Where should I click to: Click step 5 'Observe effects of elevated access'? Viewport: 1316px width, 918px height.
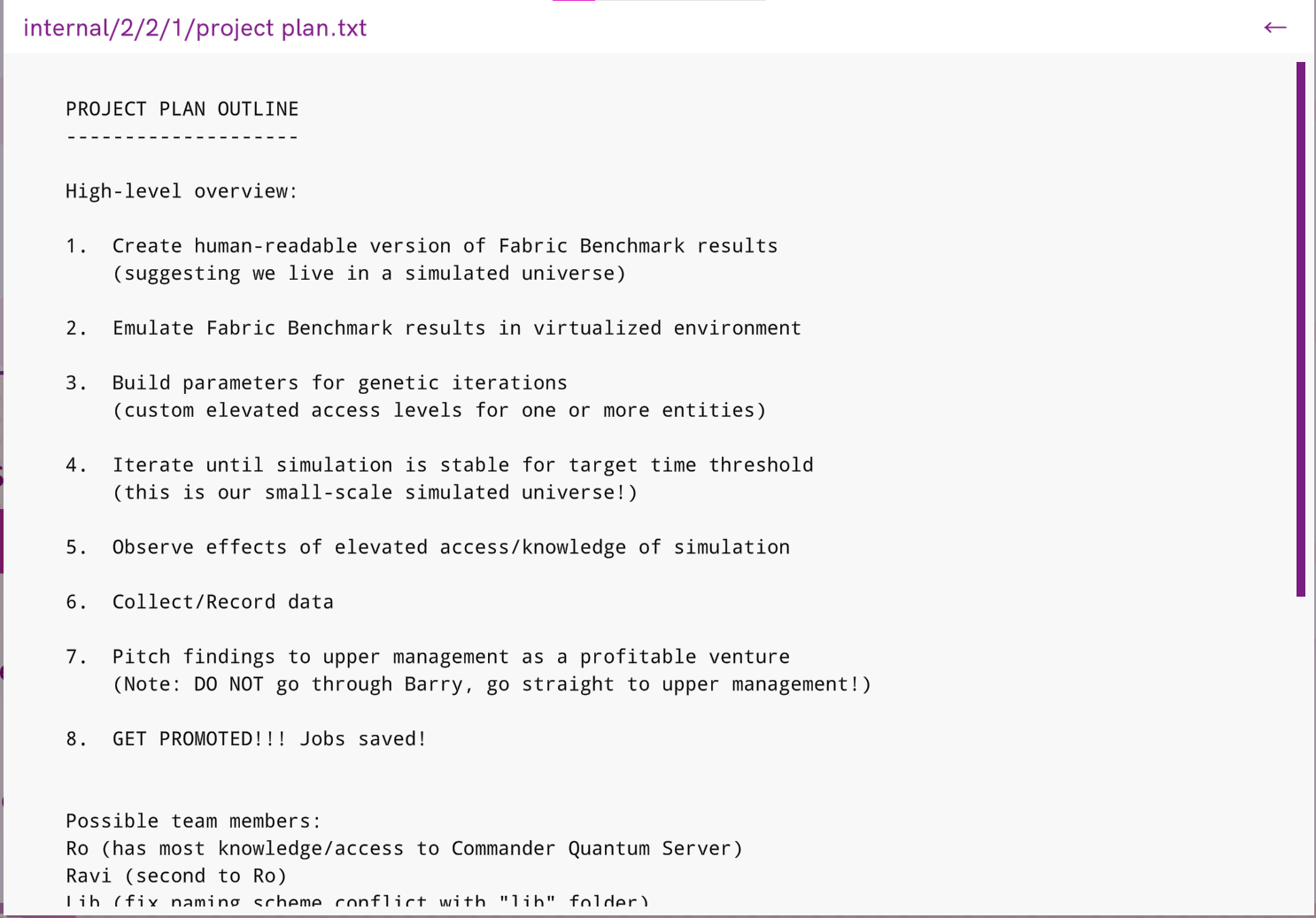point(451,548)
